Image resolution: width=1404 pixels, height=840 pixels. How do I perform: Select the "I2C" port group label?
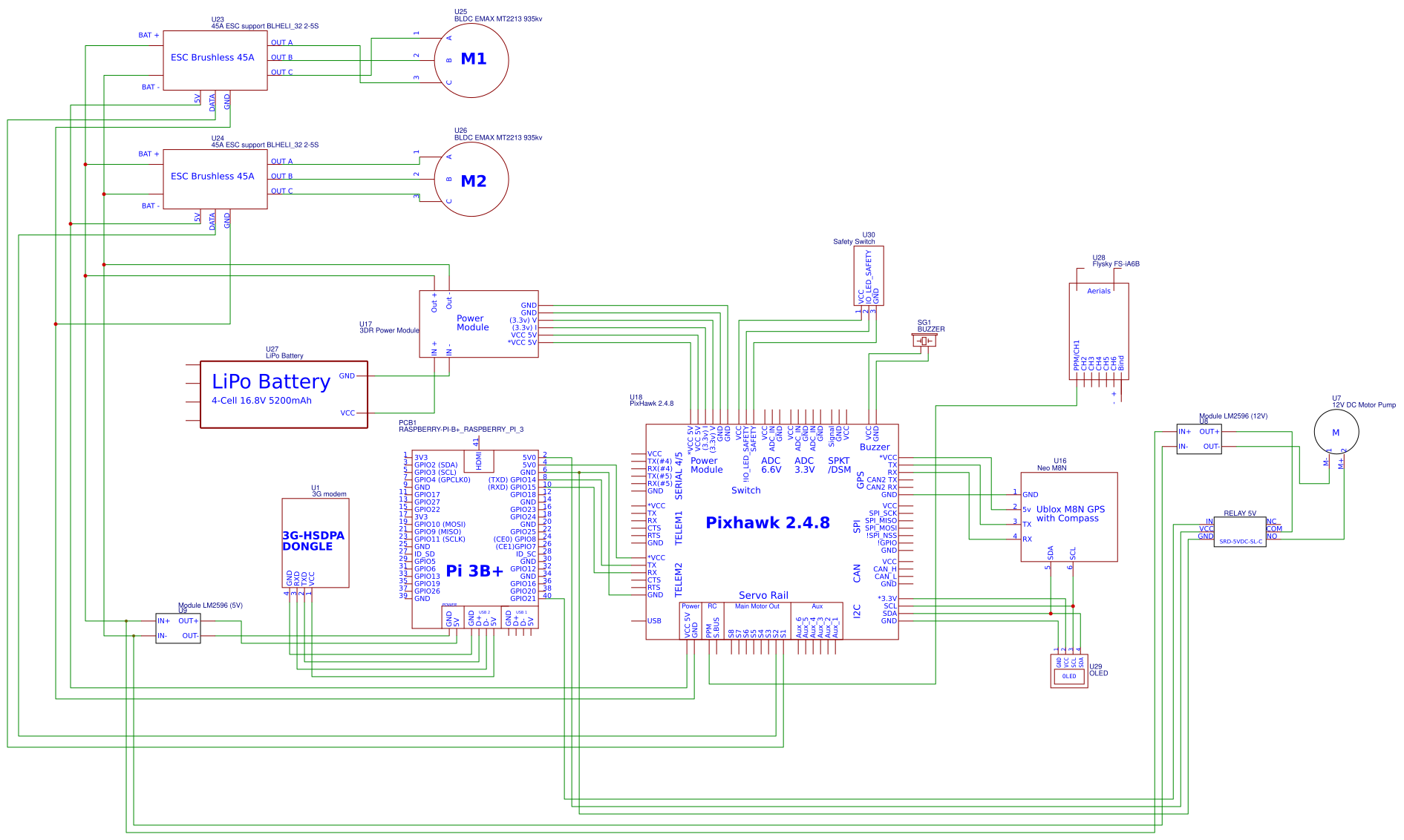pyautogui.click(x=857, y=611)
